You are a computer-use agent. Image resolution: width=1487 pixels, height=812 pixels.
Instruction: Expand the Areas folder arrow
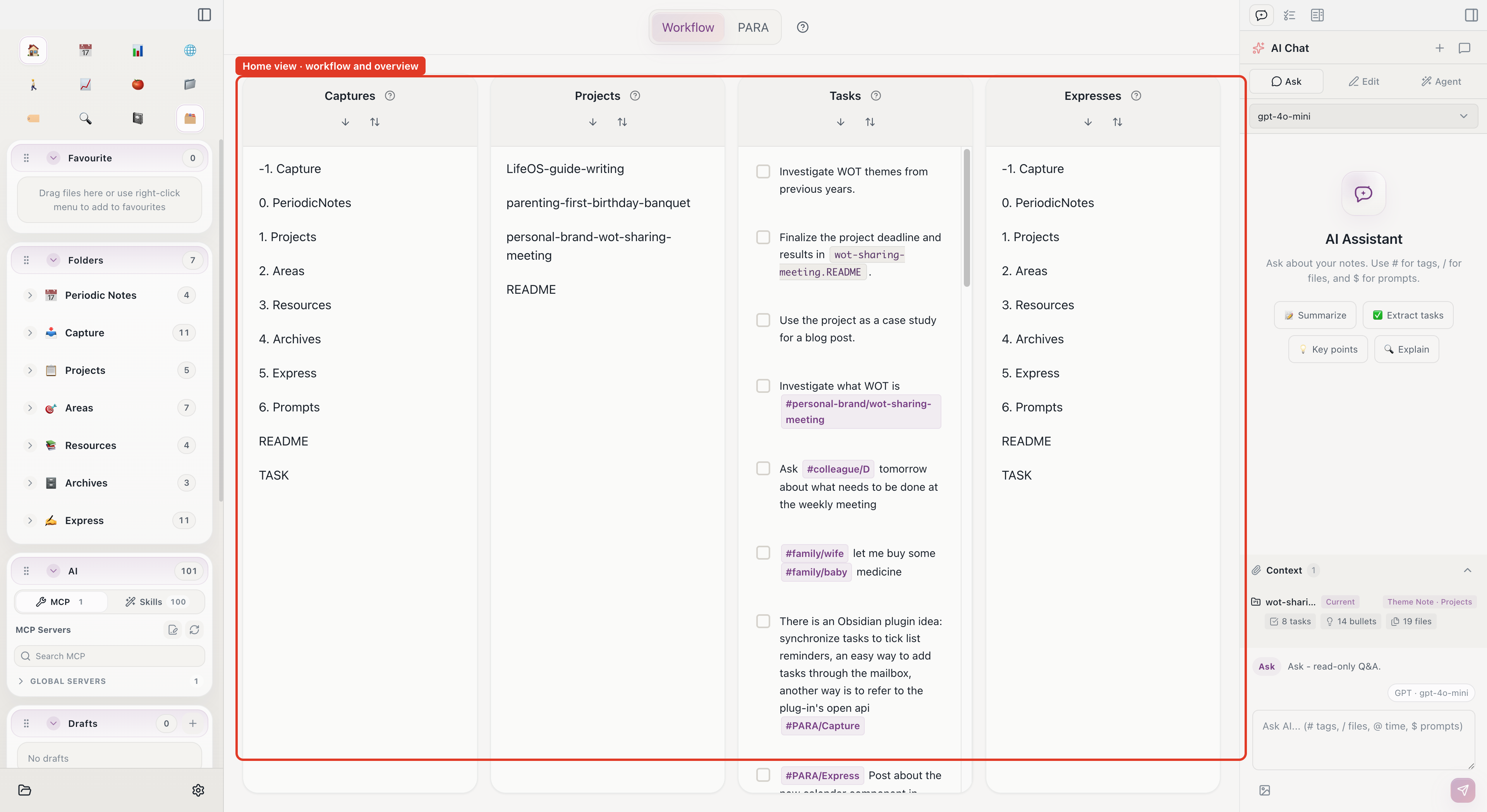point(30,408)
